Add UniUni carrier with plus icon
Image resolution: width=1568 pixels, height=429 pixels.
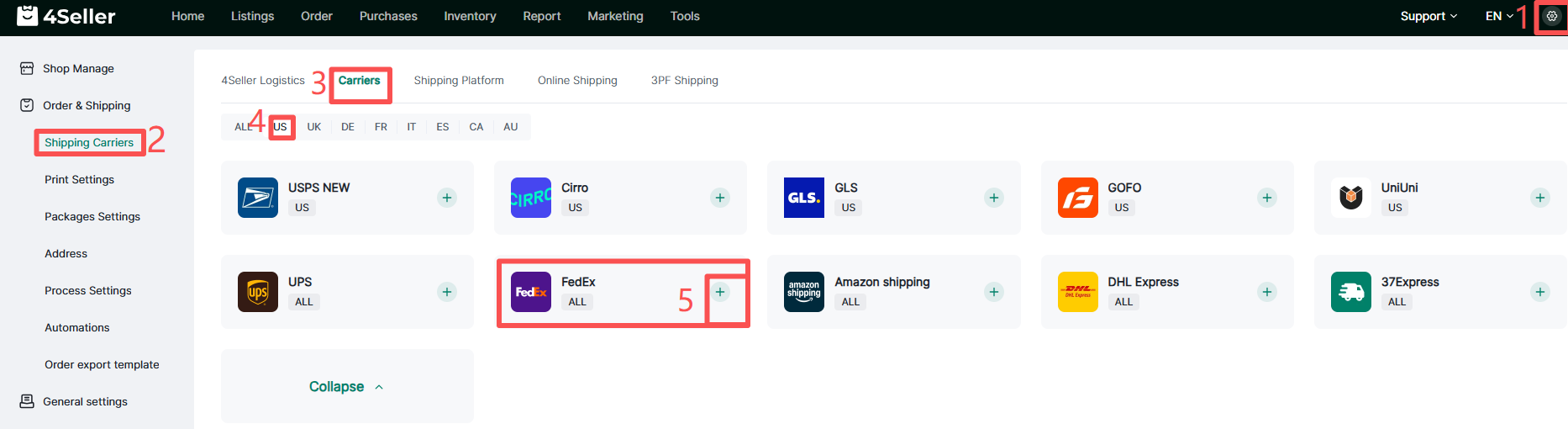click(x=1539, y=198)
